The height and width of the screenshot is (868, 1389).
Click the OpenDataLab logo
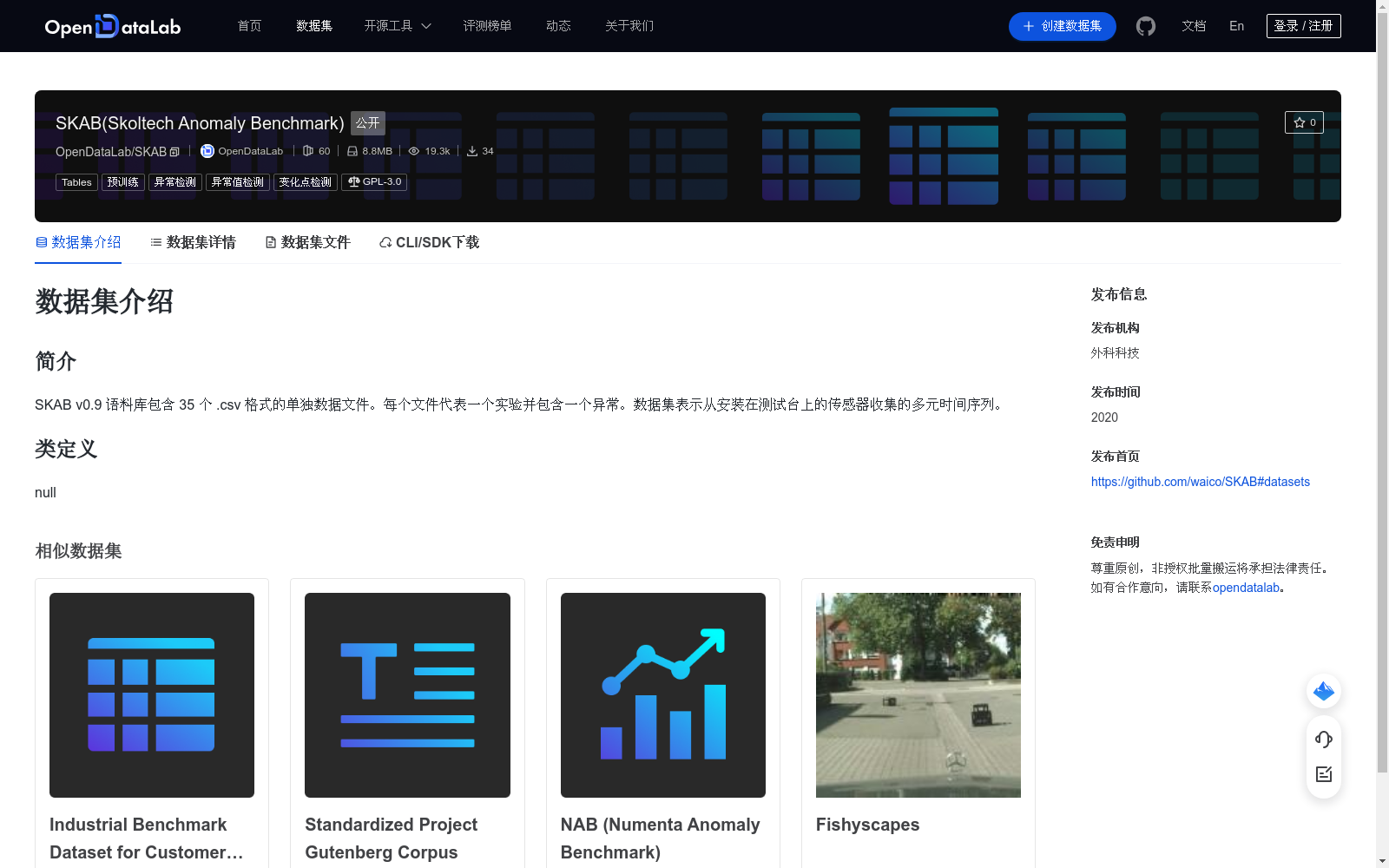[x=113, y=26]
